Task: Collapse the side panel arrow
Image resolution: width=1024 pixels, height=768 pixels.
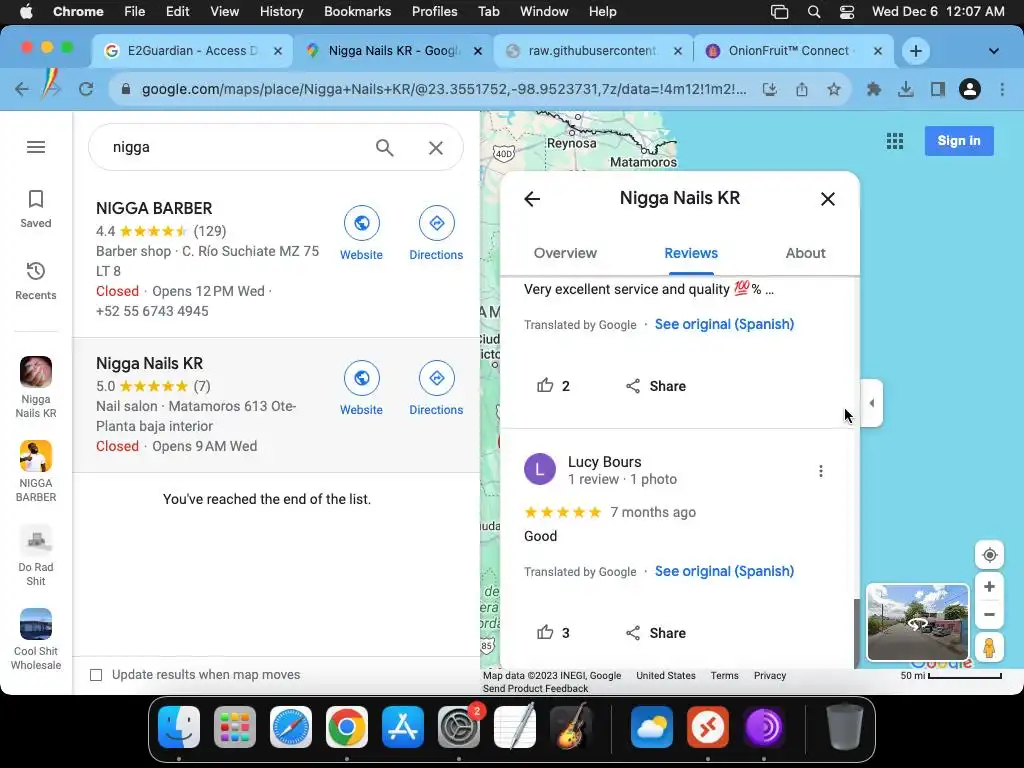Action: tap(871, 403)
